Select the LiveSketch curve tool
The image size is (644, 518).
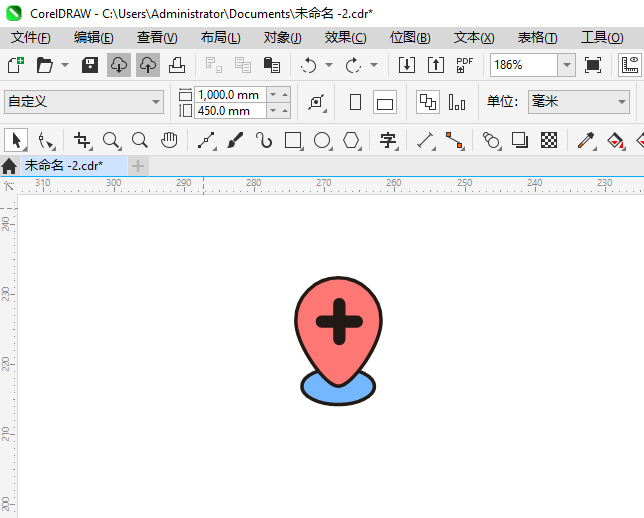pos(264,140)
